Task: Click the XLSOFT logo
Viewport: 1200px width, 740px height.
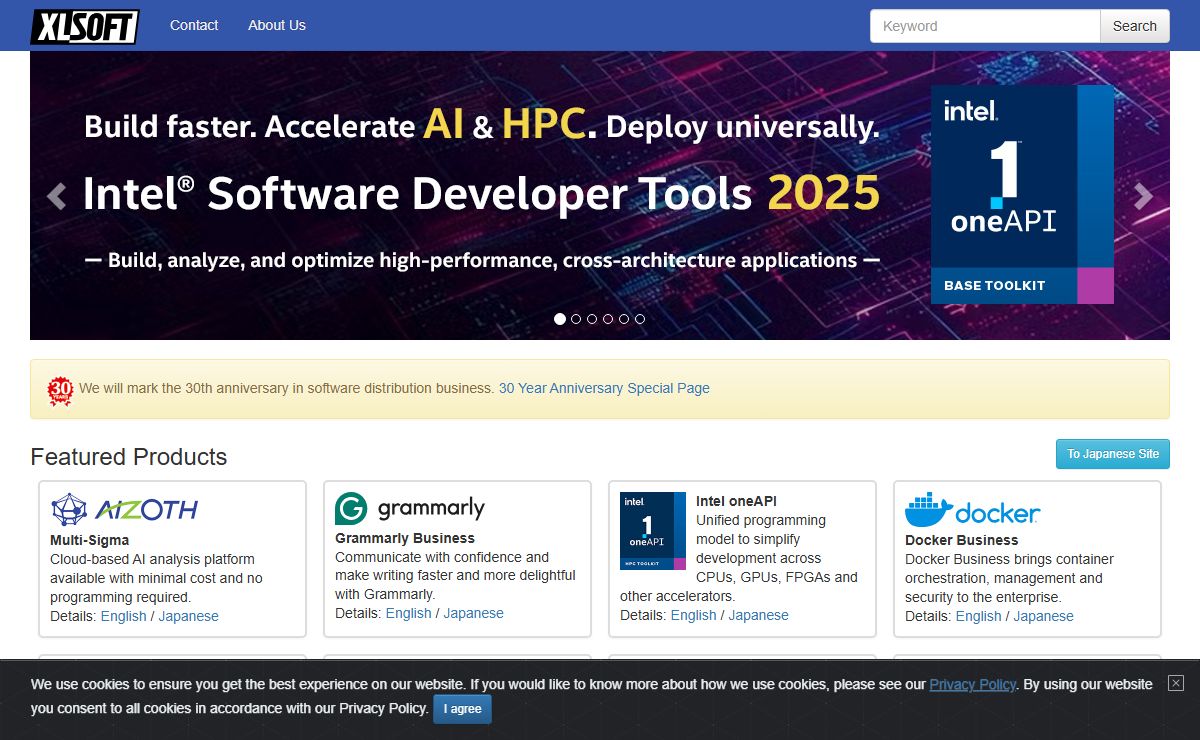Action: (85, 26)
